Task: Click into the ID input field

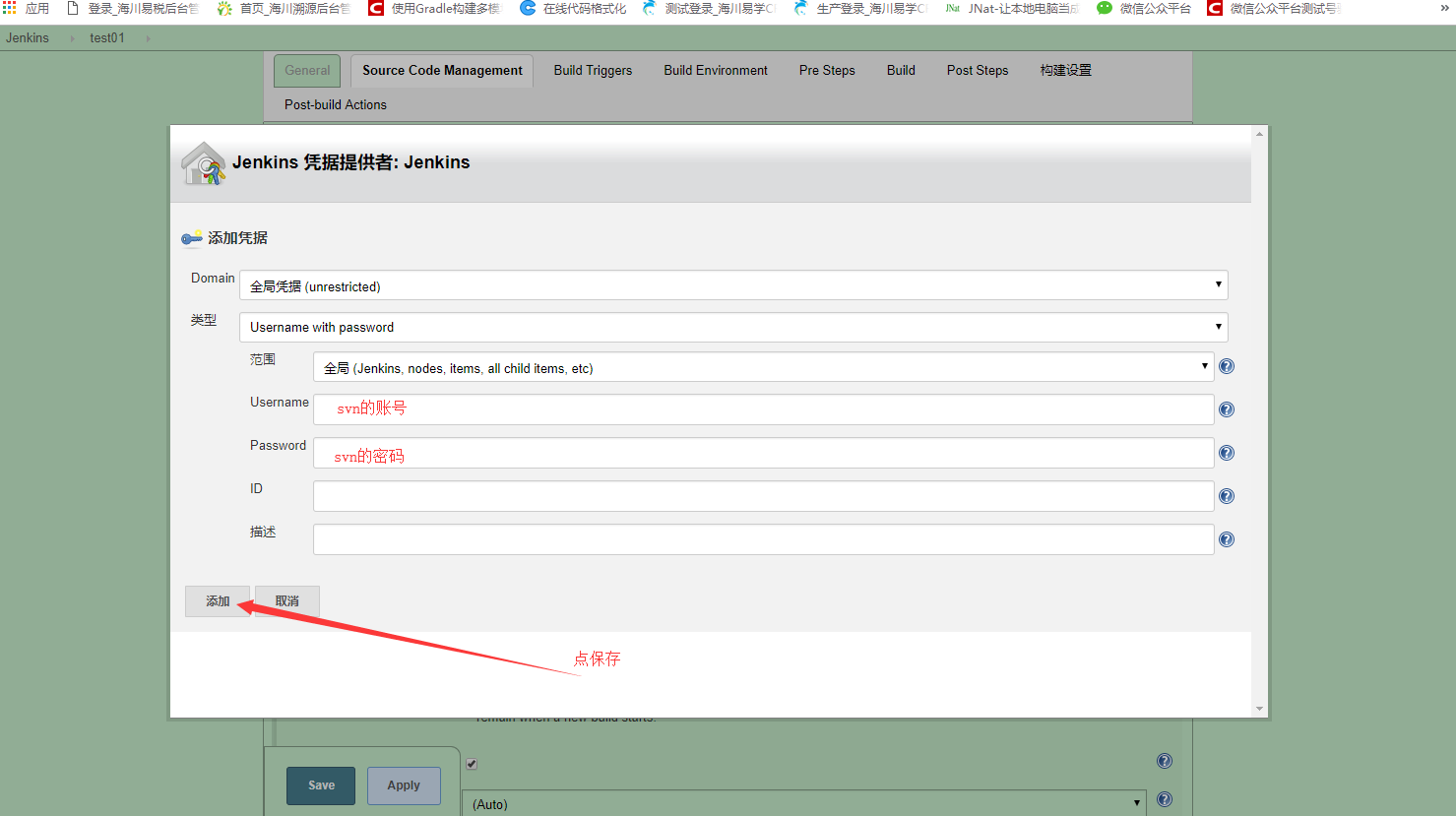Action: [763, 496]
